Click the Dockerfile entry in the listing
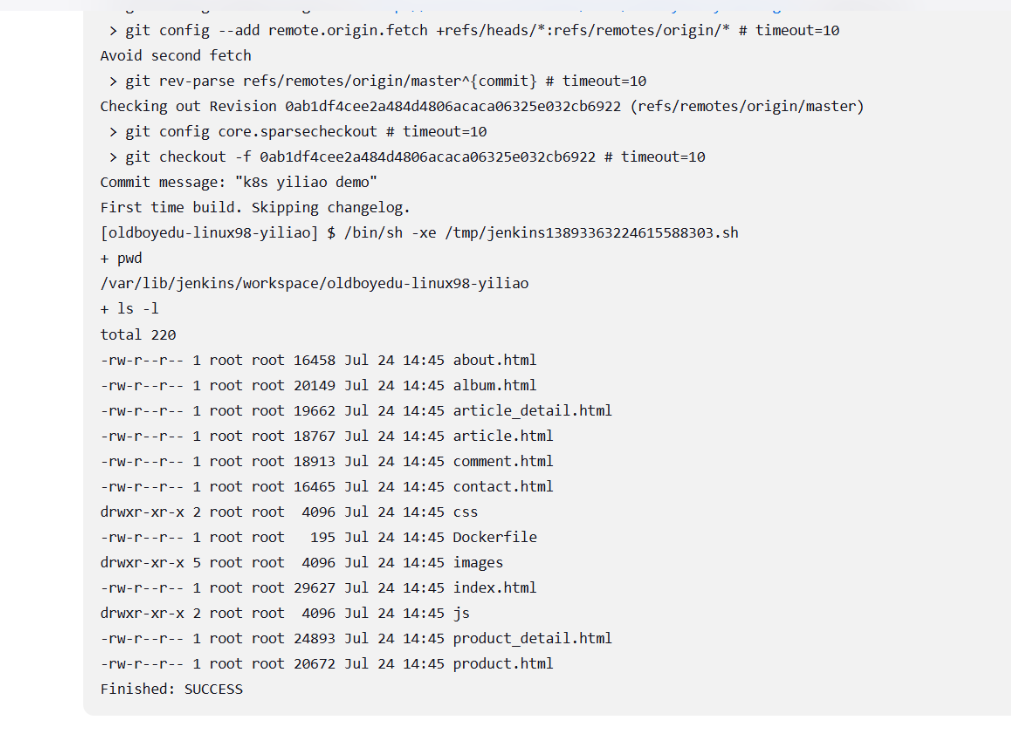This screenshot has width=1011, height=731. tap(494, 537)
